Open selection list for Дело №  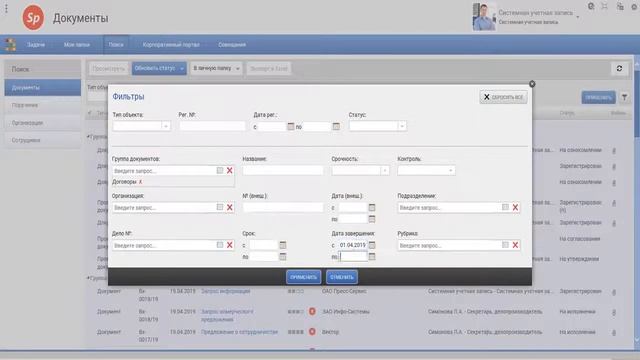point(220,245)
